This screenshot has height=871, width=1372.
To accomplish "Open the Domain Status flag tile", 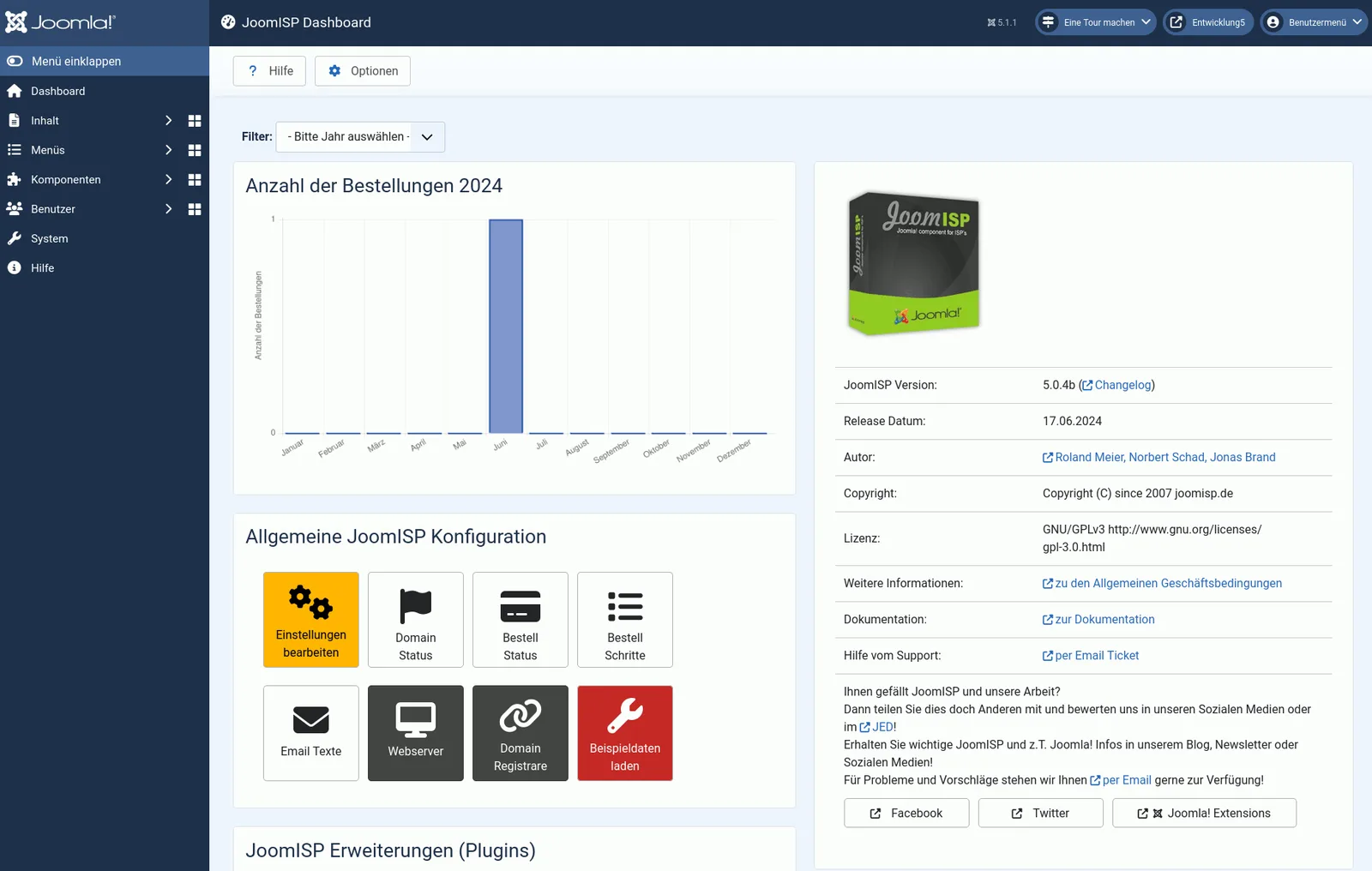I will pos(415,620).
